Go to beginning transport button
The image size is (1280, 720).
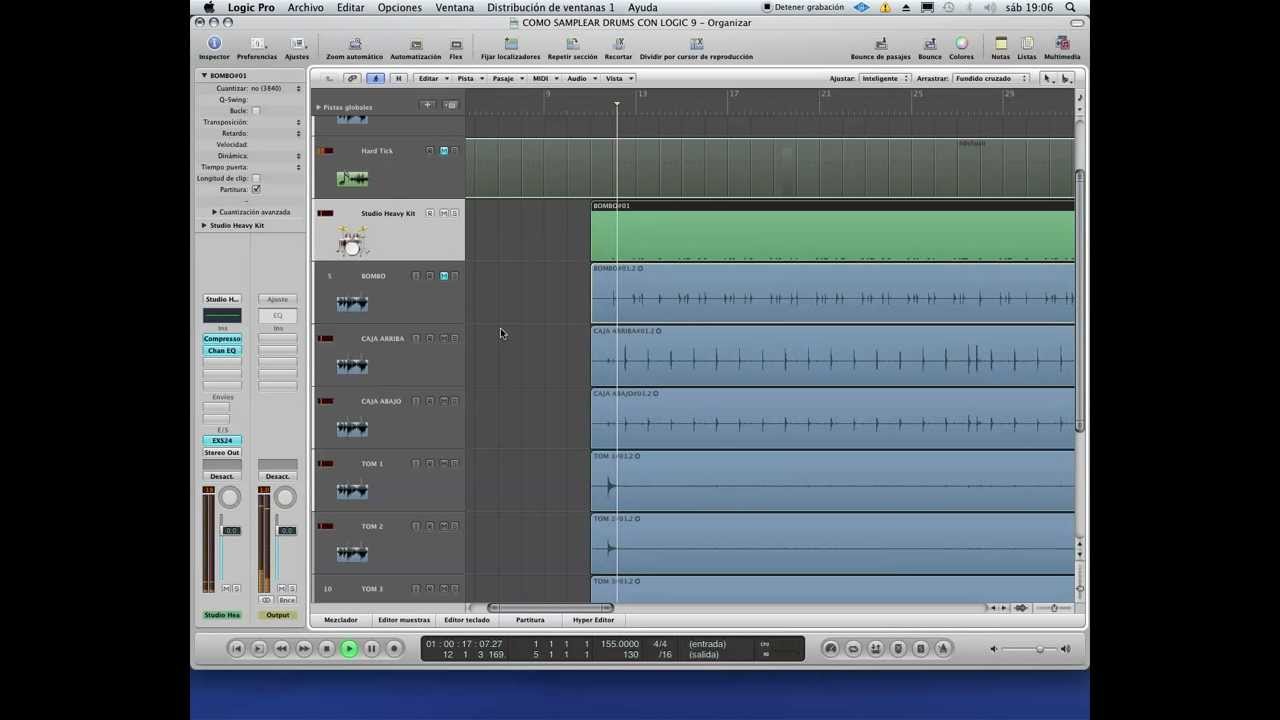pyautogui.click(x=237, y=649)
